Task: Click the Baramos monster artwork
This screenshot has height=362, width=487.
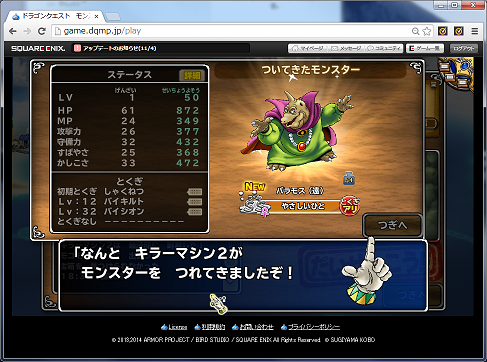Action: click(x=297, y=131)
